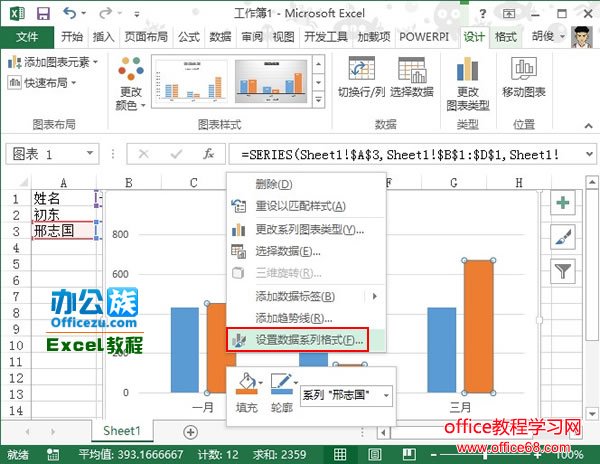
Task: Click the Fill paint bucket icon
Action: [x=246, y=384]
